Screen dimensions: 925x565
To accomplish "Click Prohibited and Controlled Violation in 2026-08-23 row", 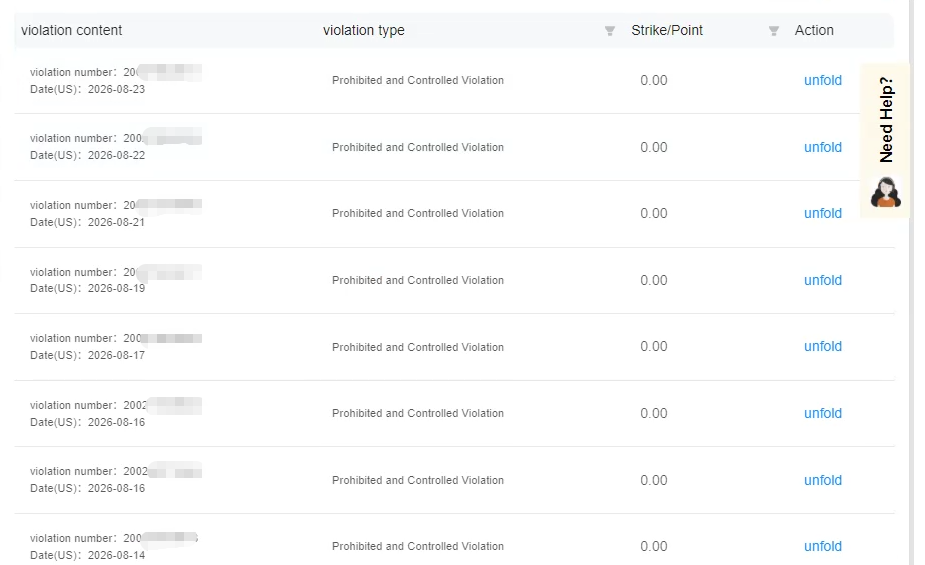I will [x=418, y=80].
